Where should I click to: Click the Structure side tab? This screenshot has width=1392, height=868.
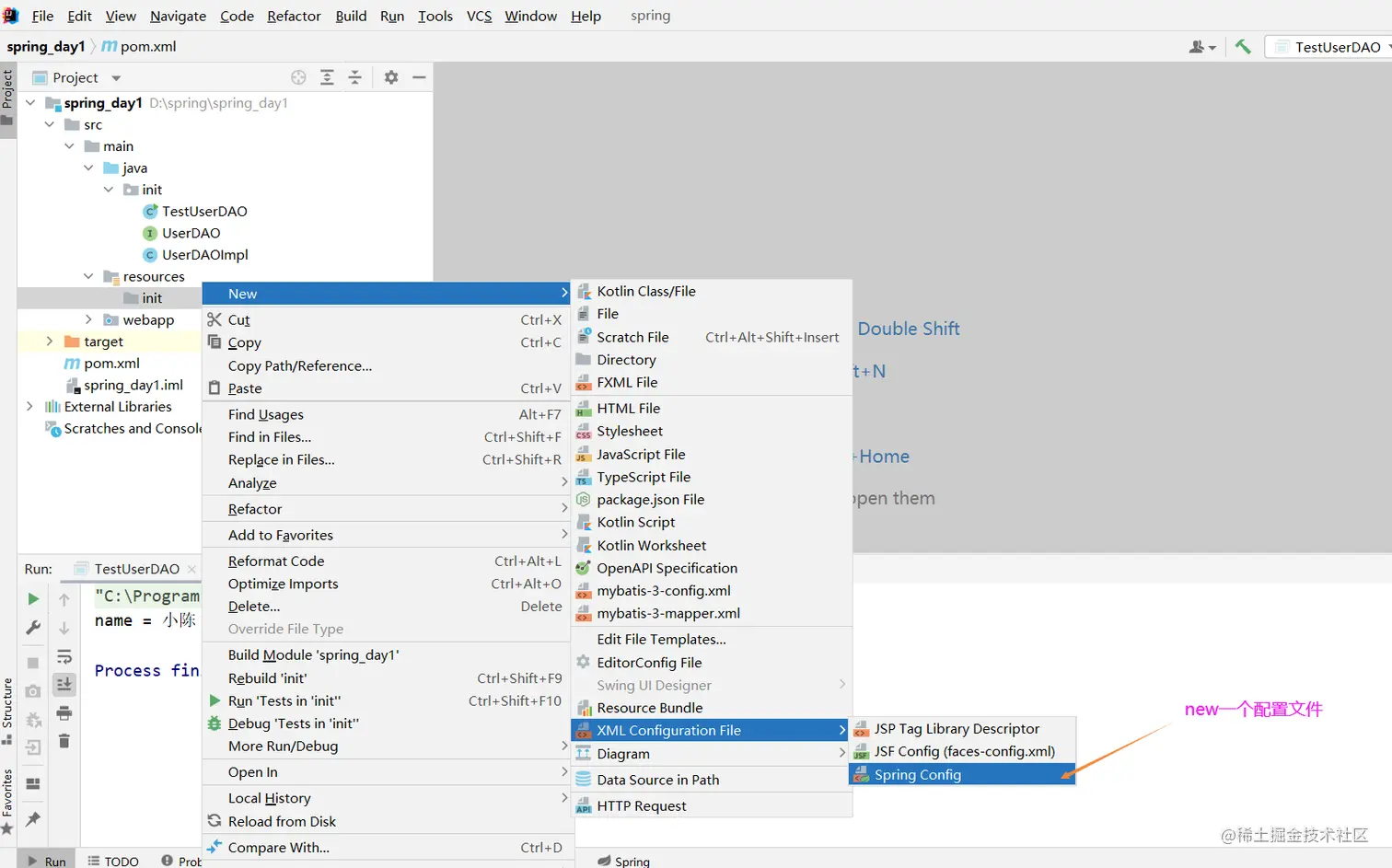click(7, 711)
